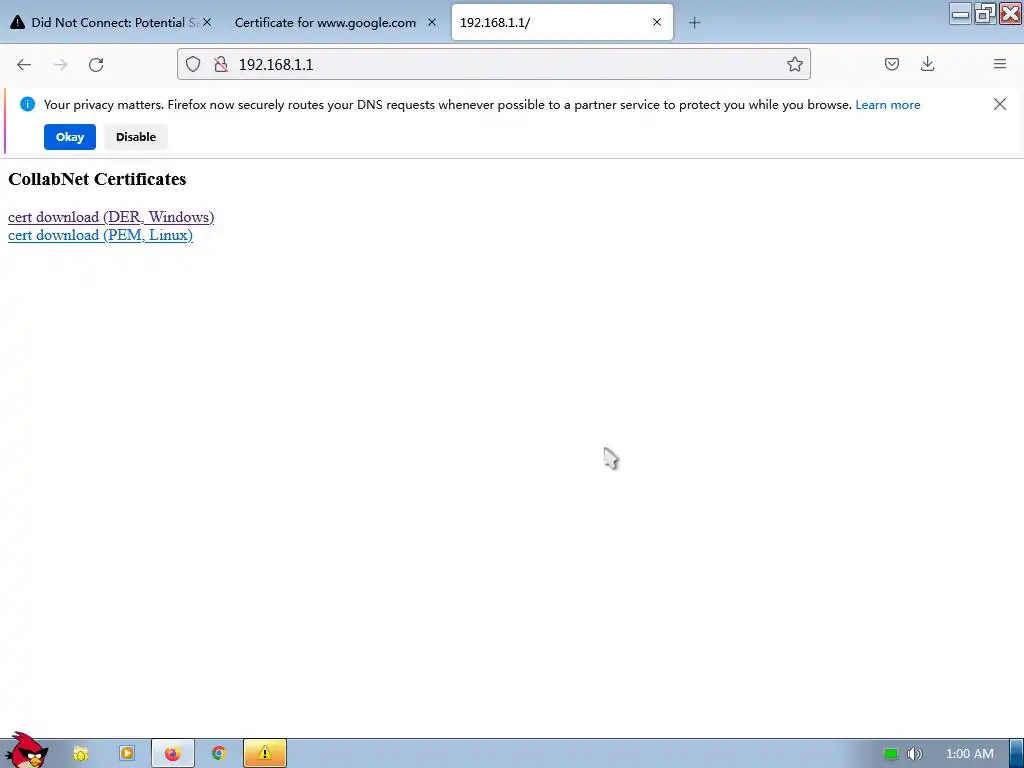Click the insecure connection padlock icon
The width and height of the screenshot is (1024, 768).
pos(221,64)
